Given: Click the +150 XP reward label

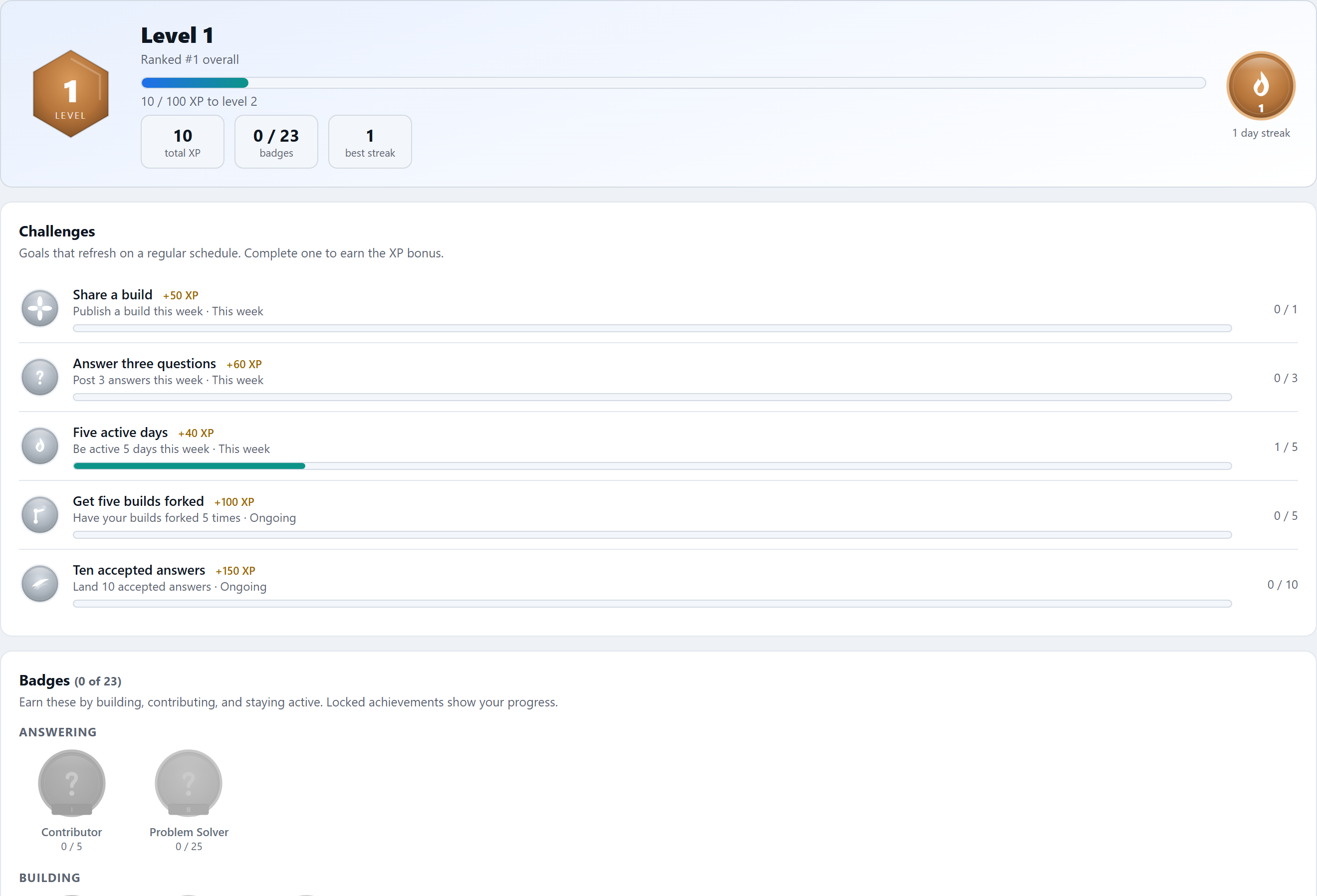Looking at the screenshot, I should [x=236, y=571].
